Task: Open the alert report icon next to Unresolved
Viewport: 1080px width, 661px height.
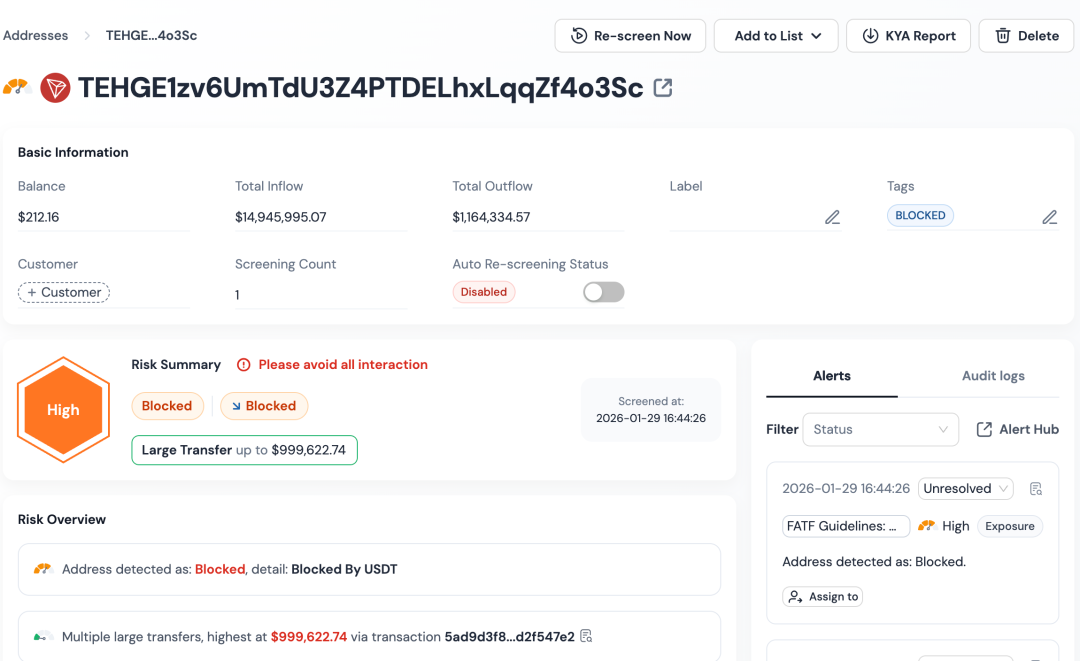Action: [1036, 489]
